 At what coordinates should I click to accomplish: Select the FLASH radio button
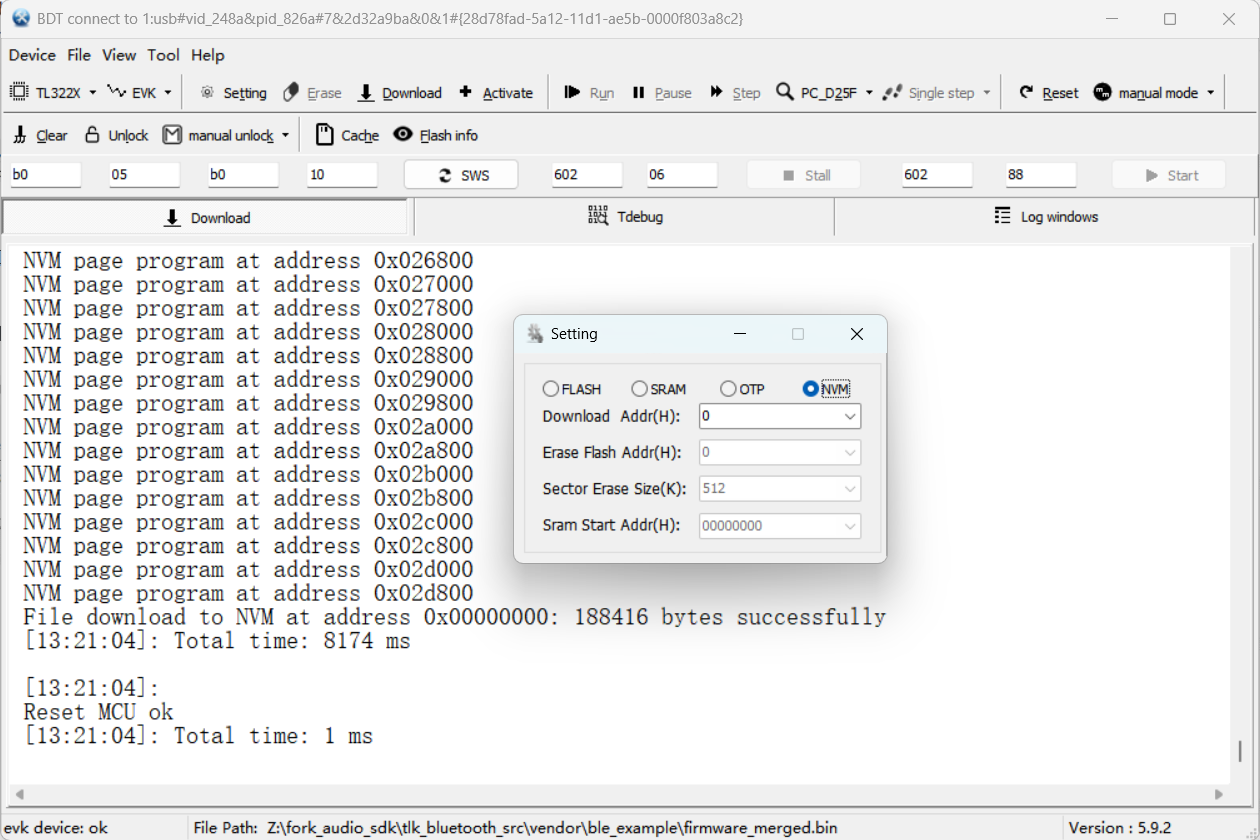(551, 389)
